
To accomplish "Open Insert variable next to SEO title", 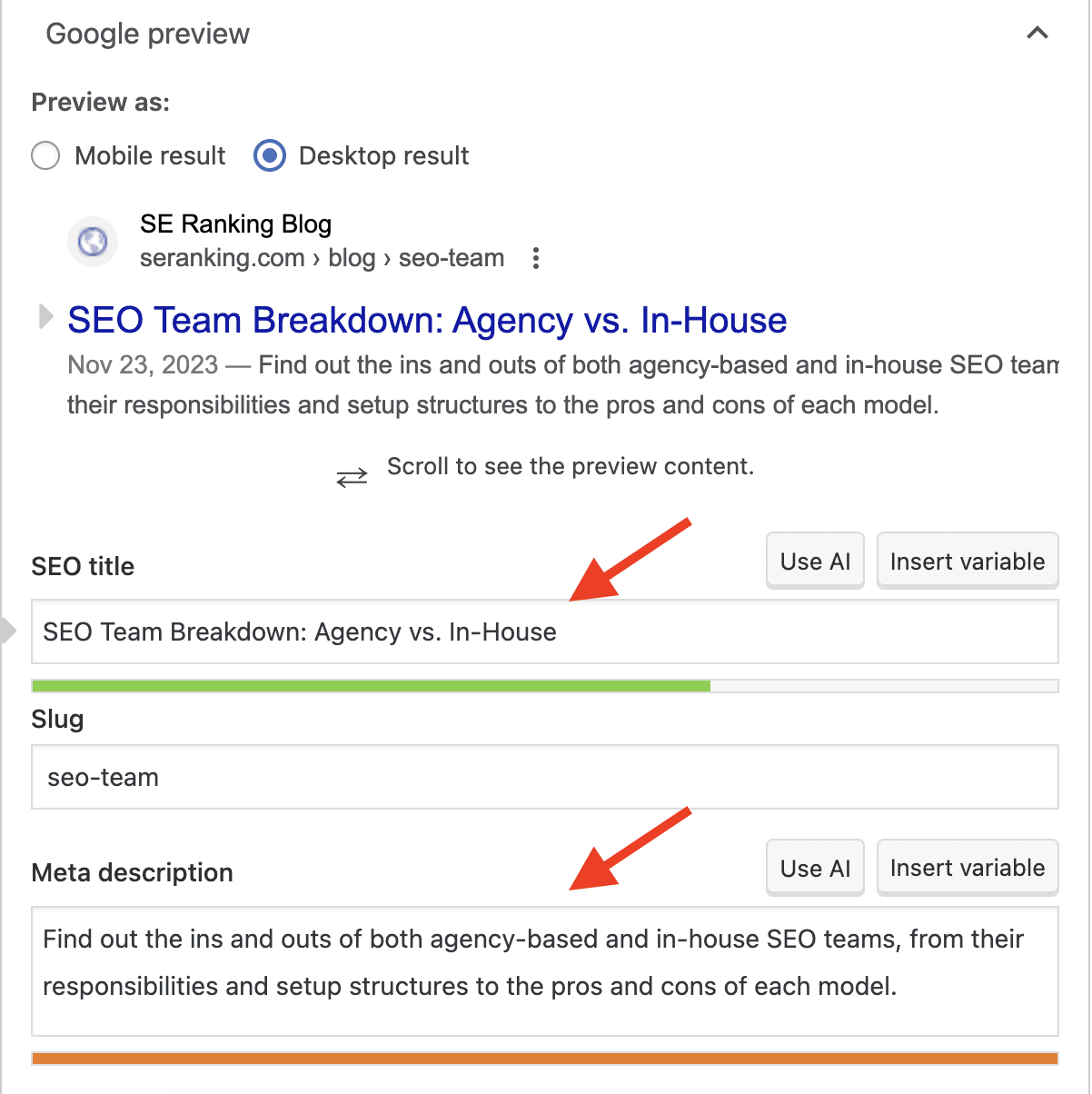I will point(967,561).
